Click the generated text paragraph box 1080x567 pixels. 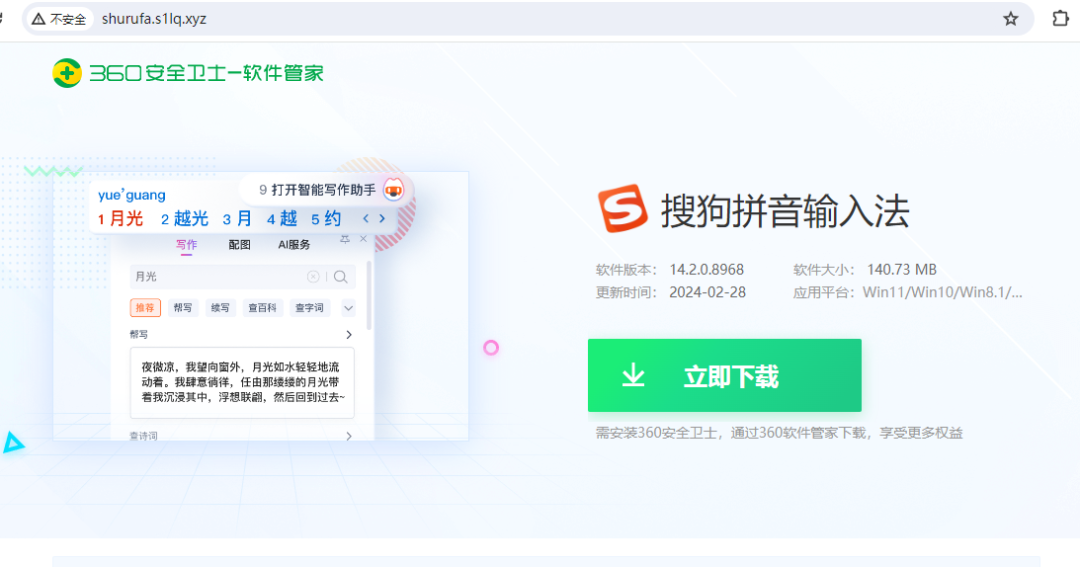click(242, 382)
